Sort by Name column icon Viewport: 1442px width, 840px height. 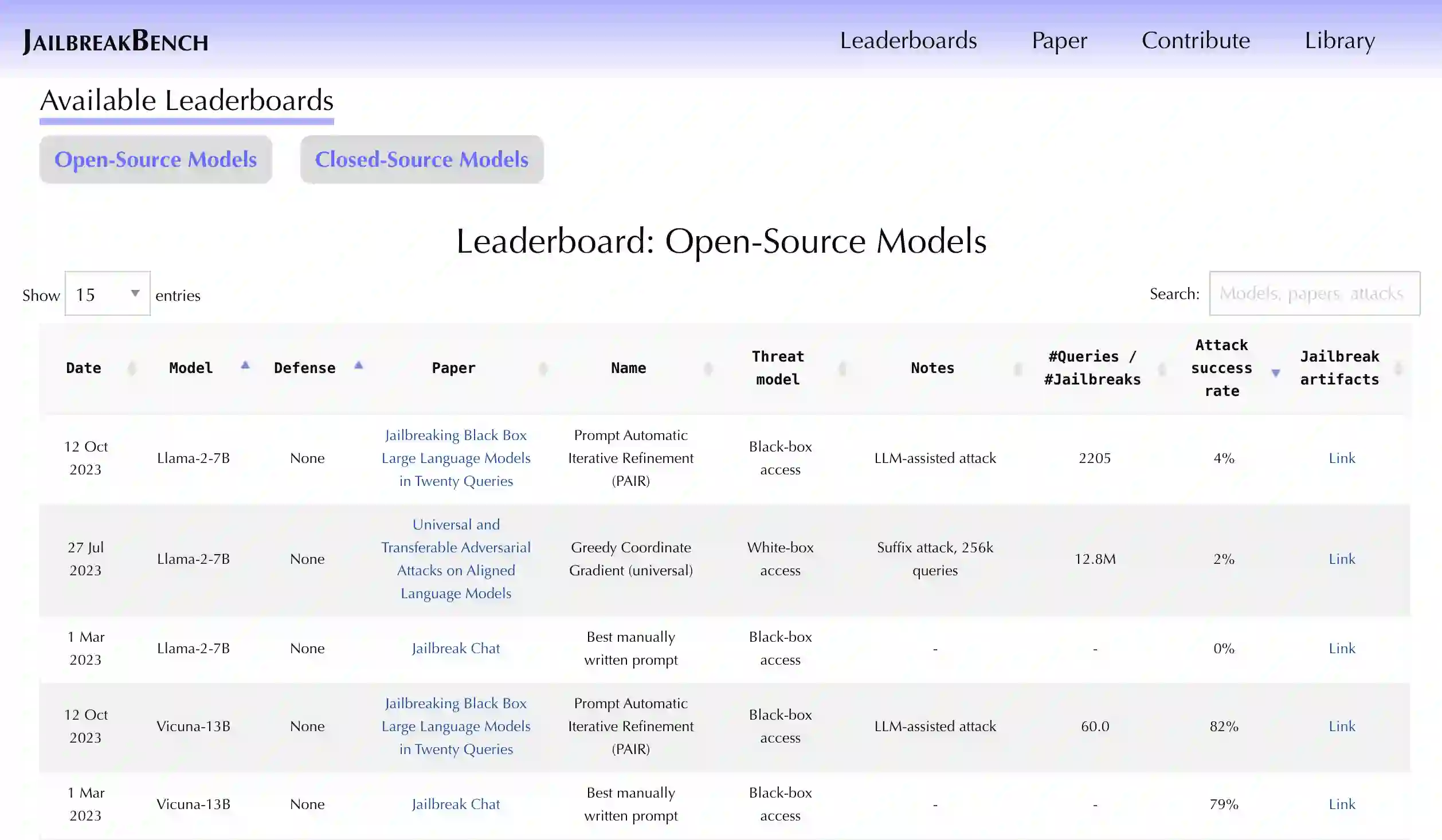[708, 368]
